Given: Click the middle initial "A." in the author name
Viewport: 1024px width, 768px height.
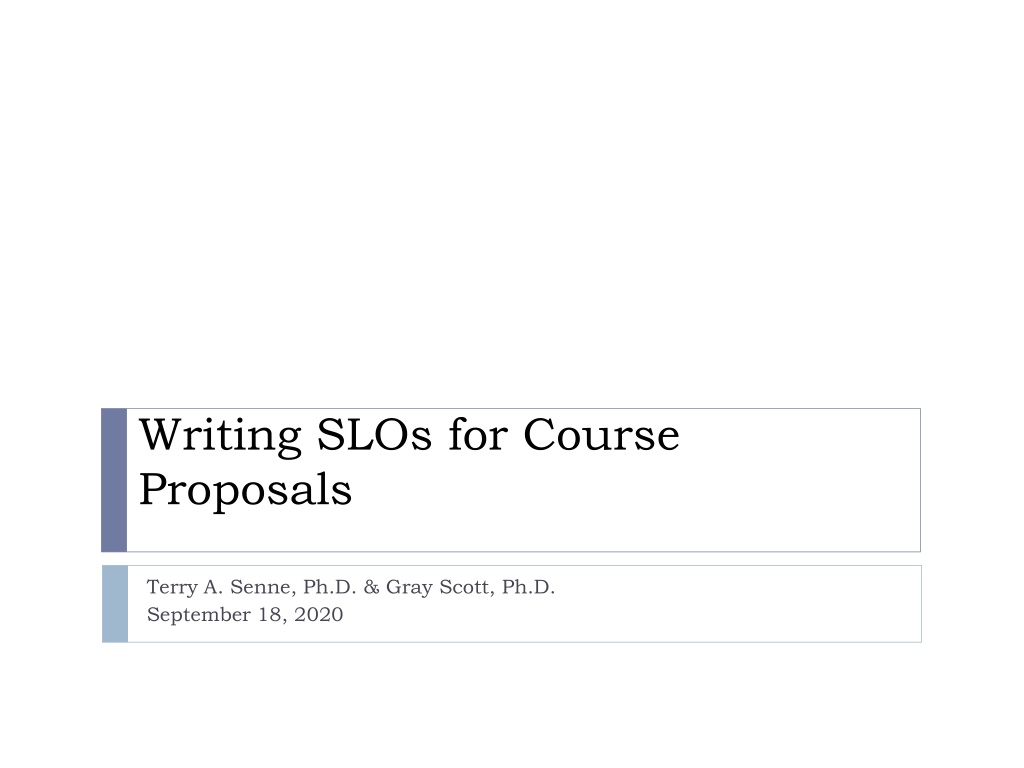Looking at the screenshot, I should 214,587.
